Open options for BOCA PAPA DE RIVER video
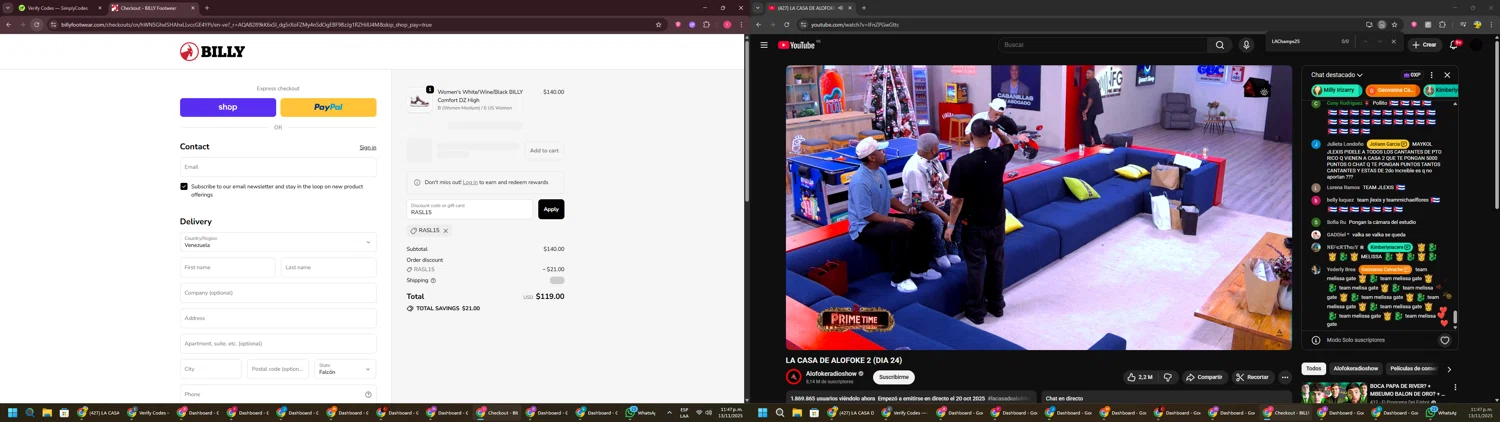 [1455, 387]
